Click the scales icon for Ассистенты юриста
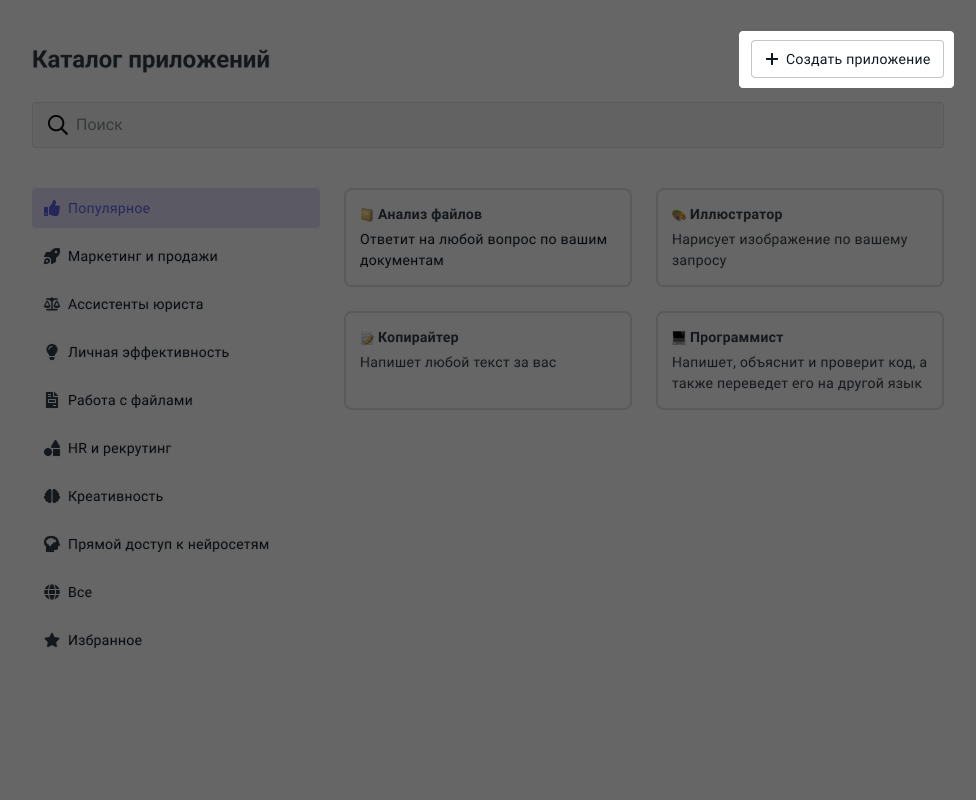Viewport: 976px width, 800px height. click(52, 305)
